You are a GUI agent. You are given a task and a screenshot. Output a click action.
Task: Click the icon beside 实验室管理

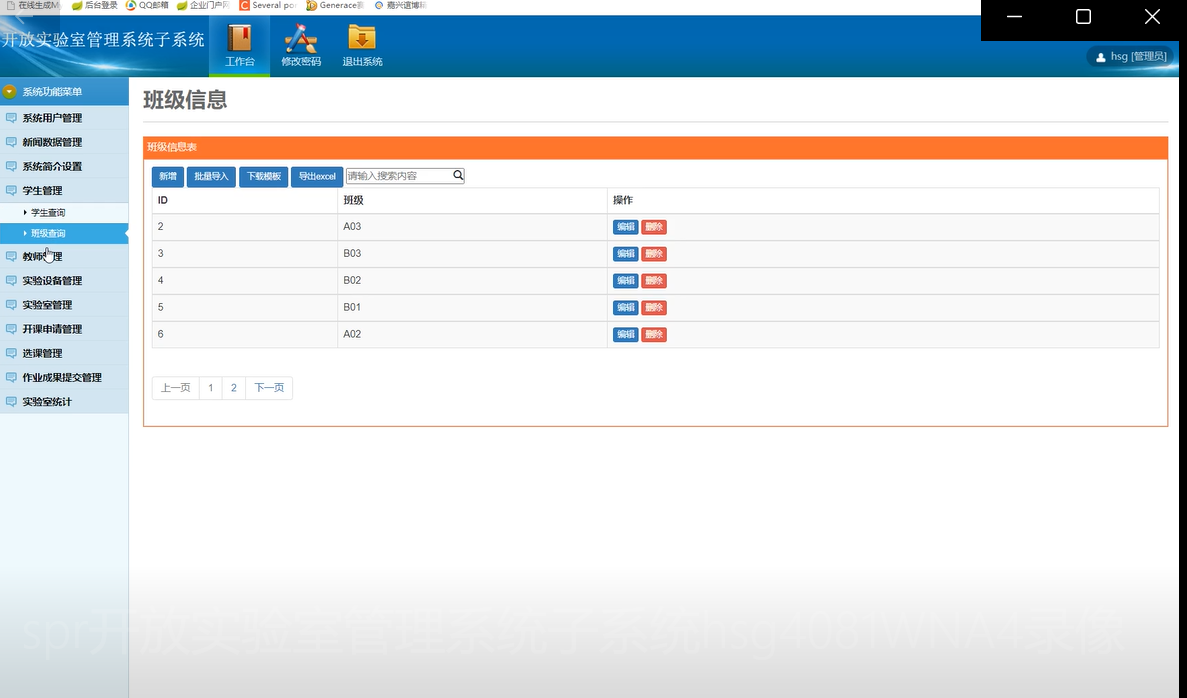click(x=11, y=305)
